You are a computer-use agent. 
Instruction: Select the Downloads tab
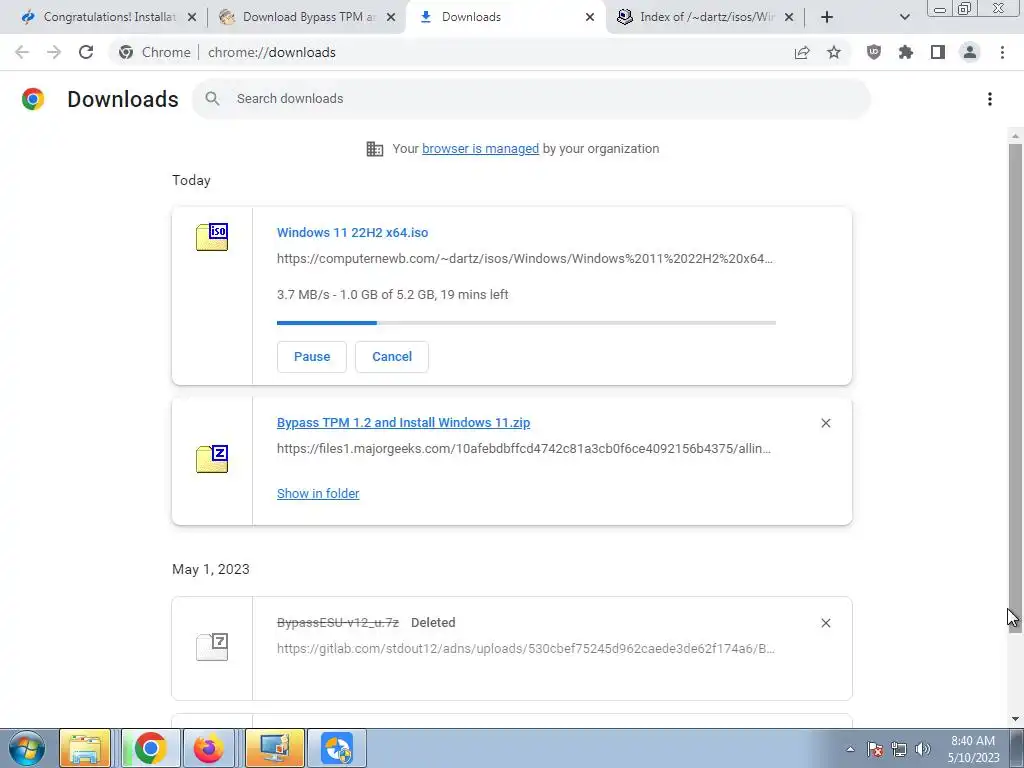coord(506,17)
